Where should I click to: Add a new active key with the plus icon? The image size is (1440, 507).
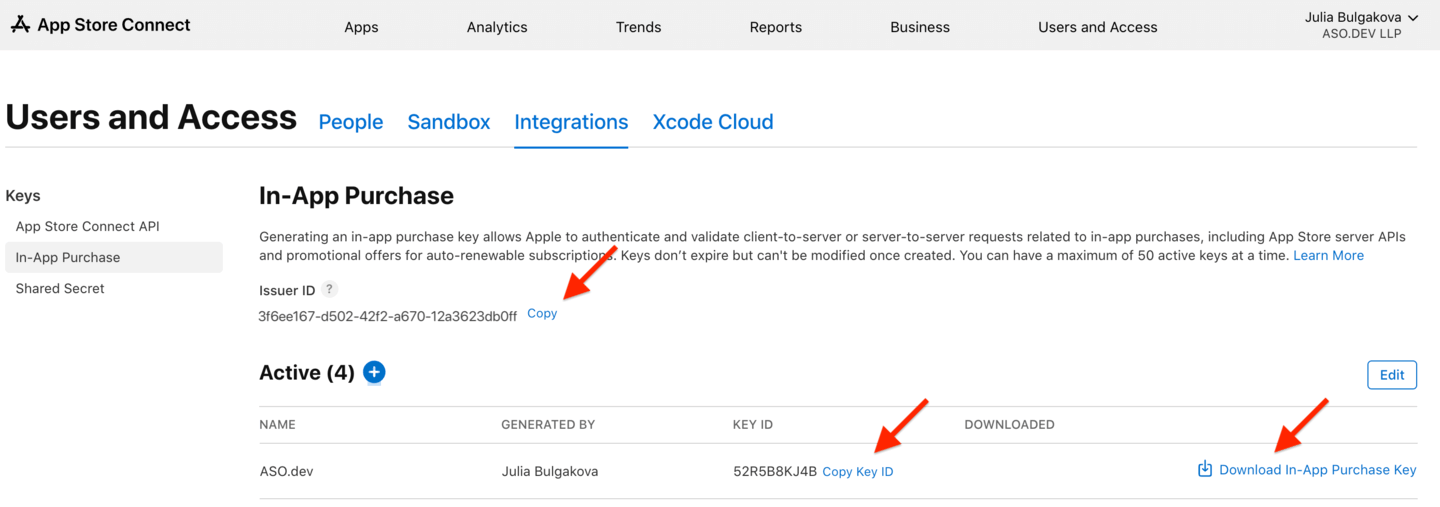point(374,372)
